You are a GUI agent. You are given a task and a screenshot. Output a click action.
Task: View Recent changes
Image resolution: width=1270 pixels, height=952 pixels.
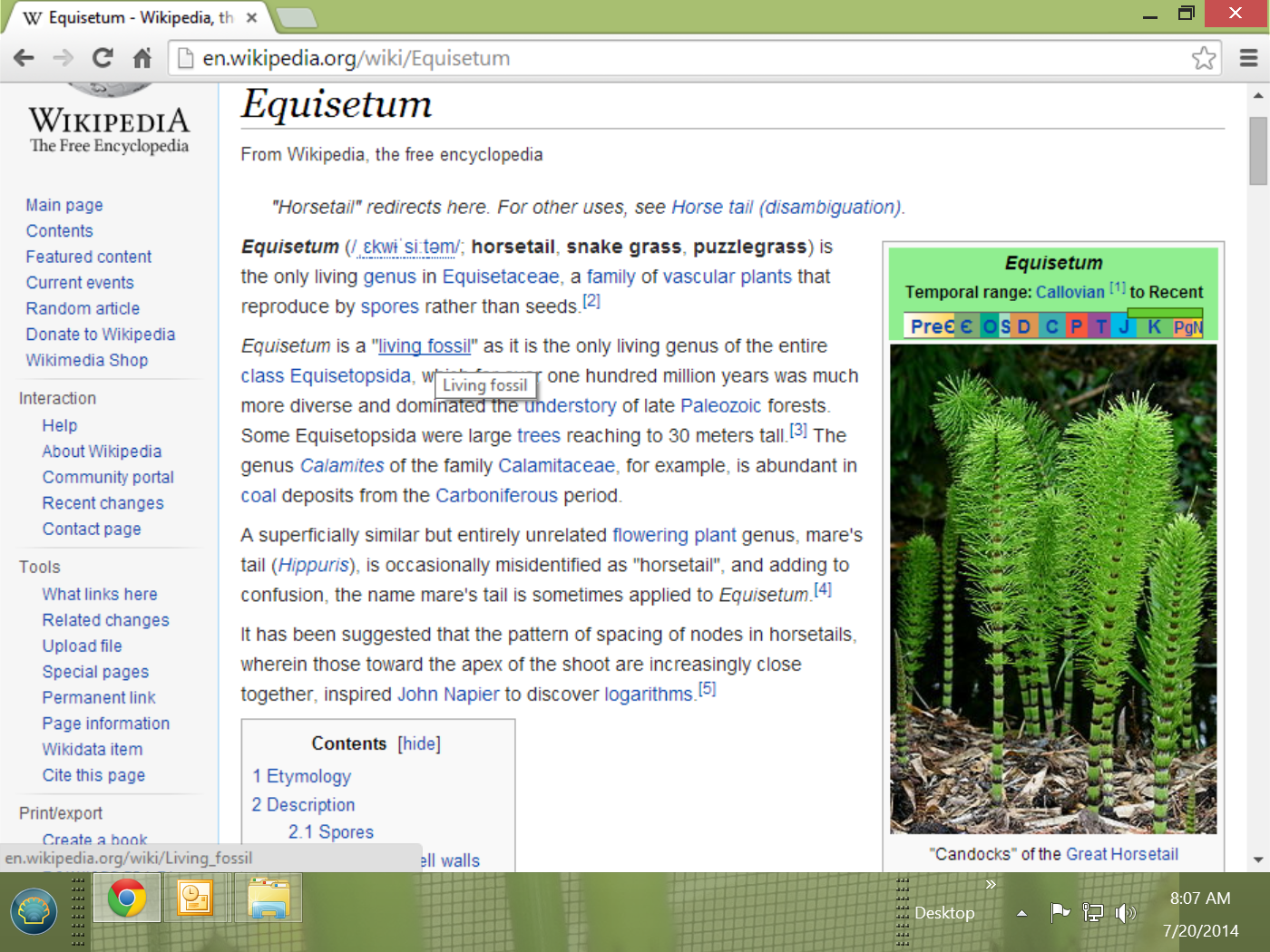[x=103, y=503]
